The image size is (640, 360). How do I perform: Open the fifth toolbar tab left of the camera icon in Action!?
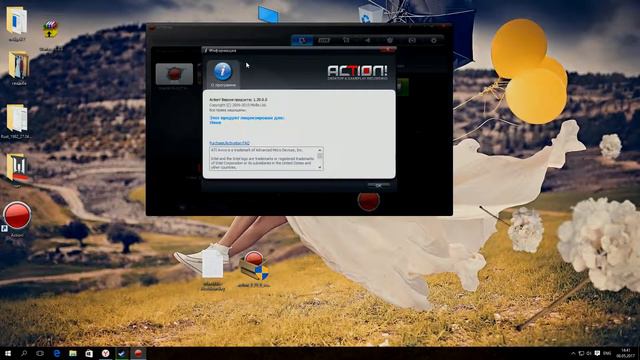coord(390,40)
